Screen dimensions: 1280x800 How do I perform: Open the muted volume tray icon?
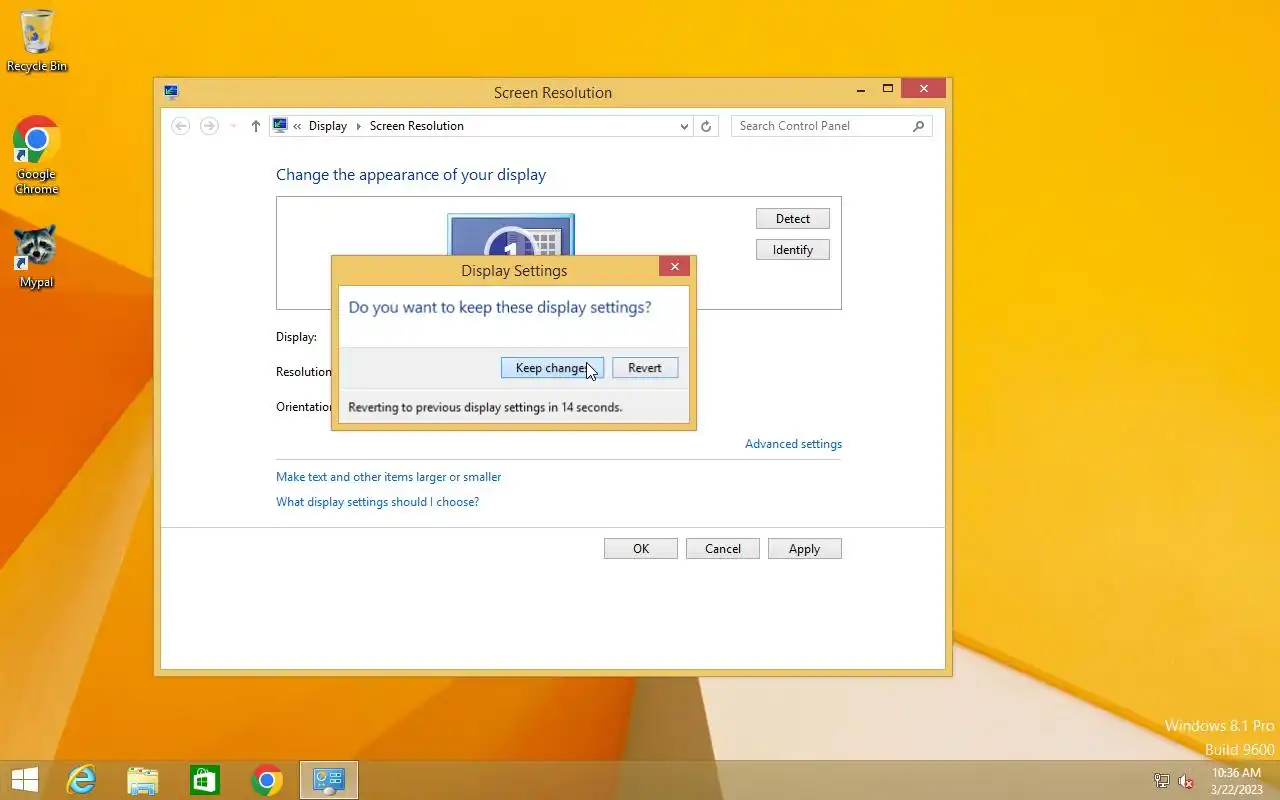[1186, 781]
